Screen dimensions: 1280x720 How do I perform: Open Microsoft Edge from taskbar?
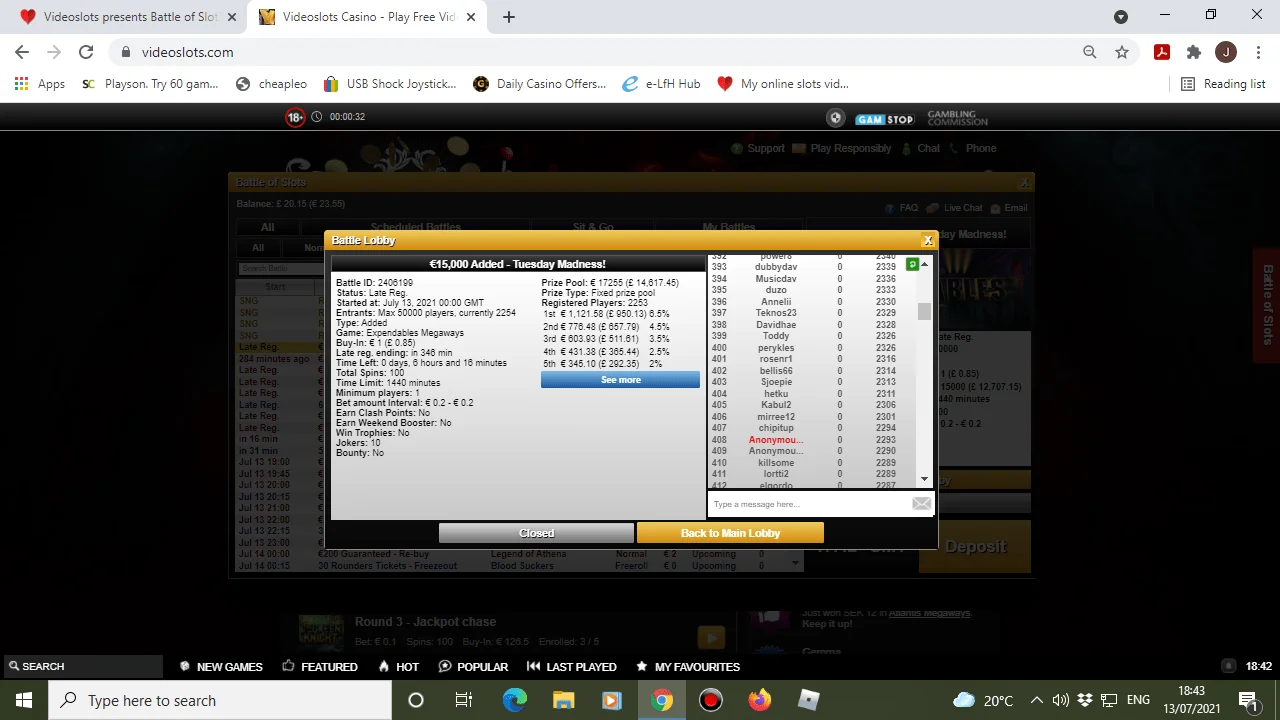tap(514, 700)
